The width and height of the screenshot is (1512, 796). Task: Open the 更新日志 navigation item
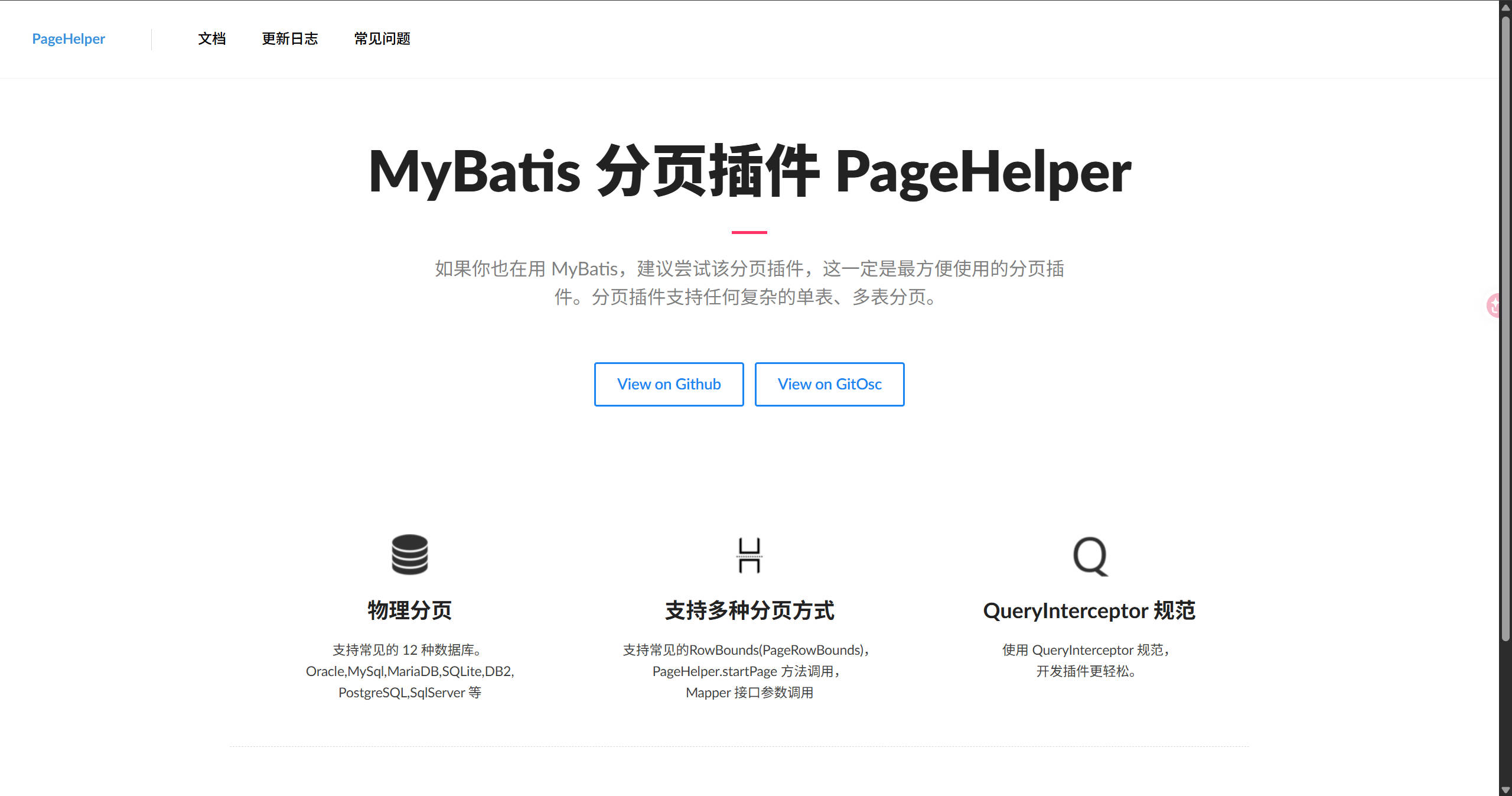[290, 38]
